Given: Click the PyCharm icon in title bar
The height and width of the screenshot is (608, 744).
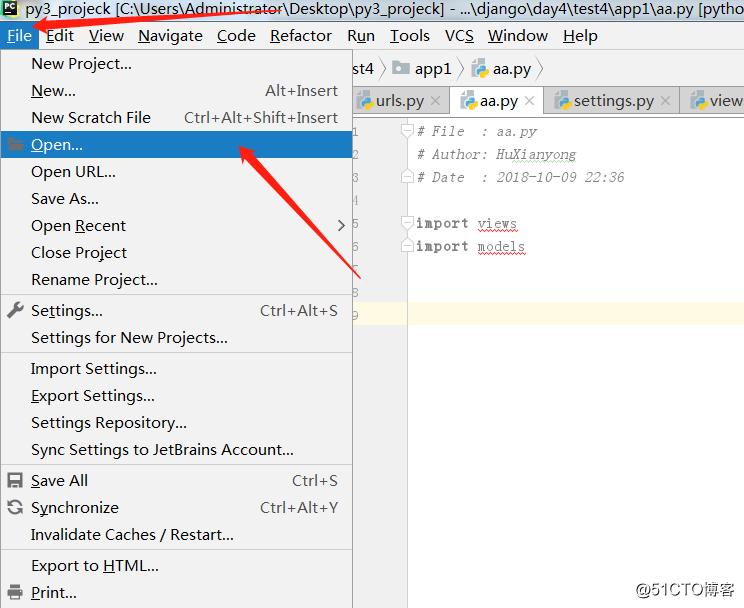Looking at the screenshot, I should pos(10,9).
